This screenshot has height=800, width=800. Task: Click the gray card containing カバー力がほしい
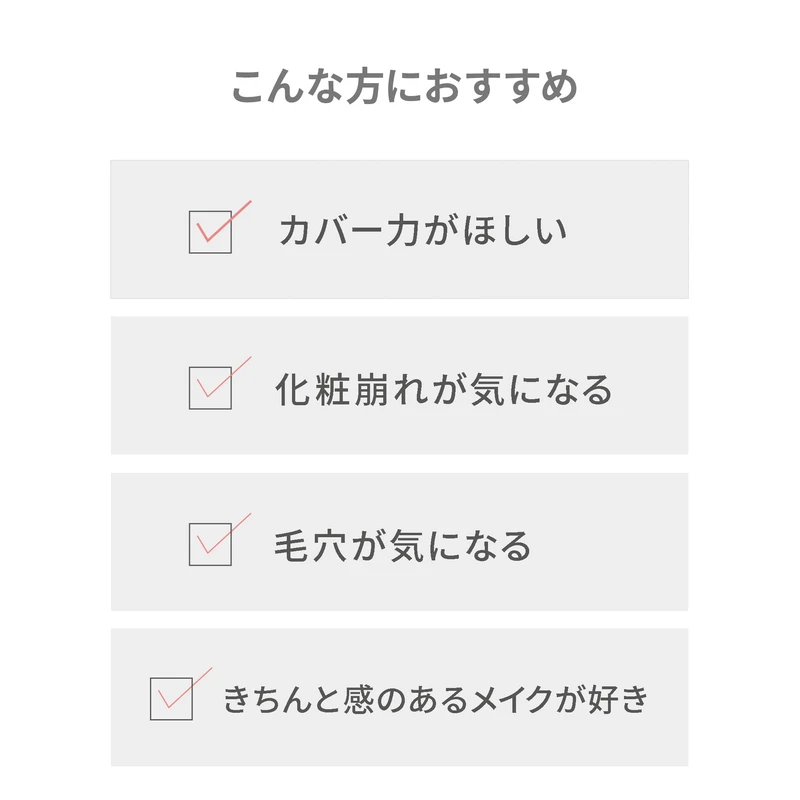point(620,270)
